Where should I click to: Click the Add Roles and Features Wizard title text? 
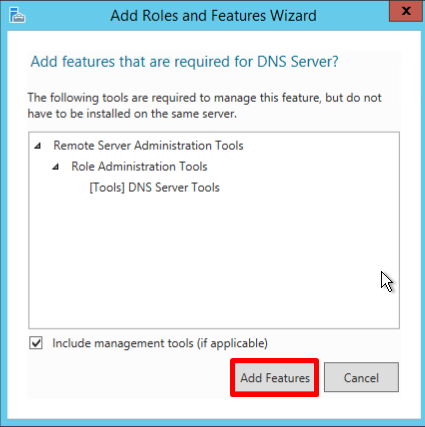pos(213,16)
